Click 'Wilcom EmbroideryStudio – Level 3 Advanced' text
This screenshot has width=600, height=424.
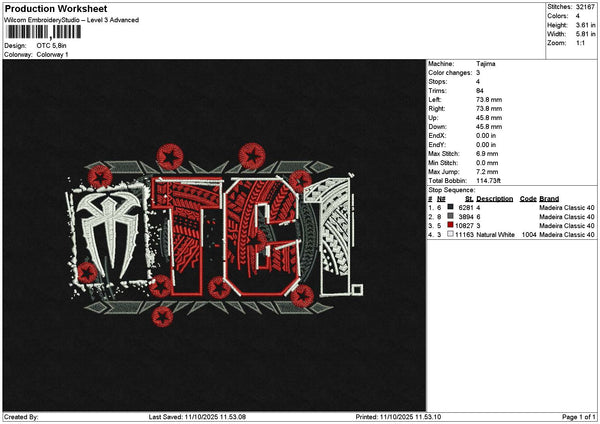(72, 20)
